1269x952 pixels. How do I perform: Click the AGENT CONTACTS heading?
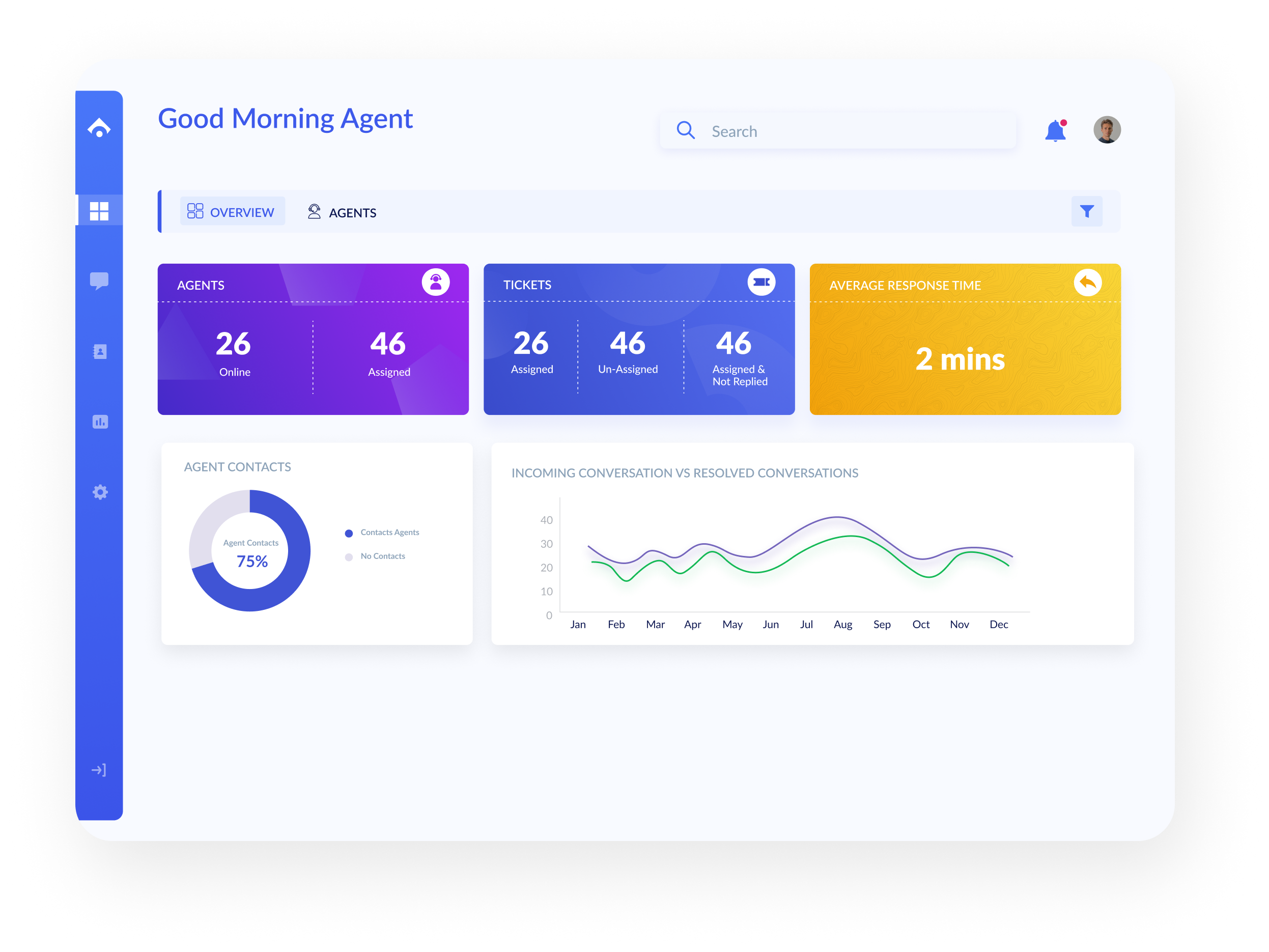coord(237,466)
